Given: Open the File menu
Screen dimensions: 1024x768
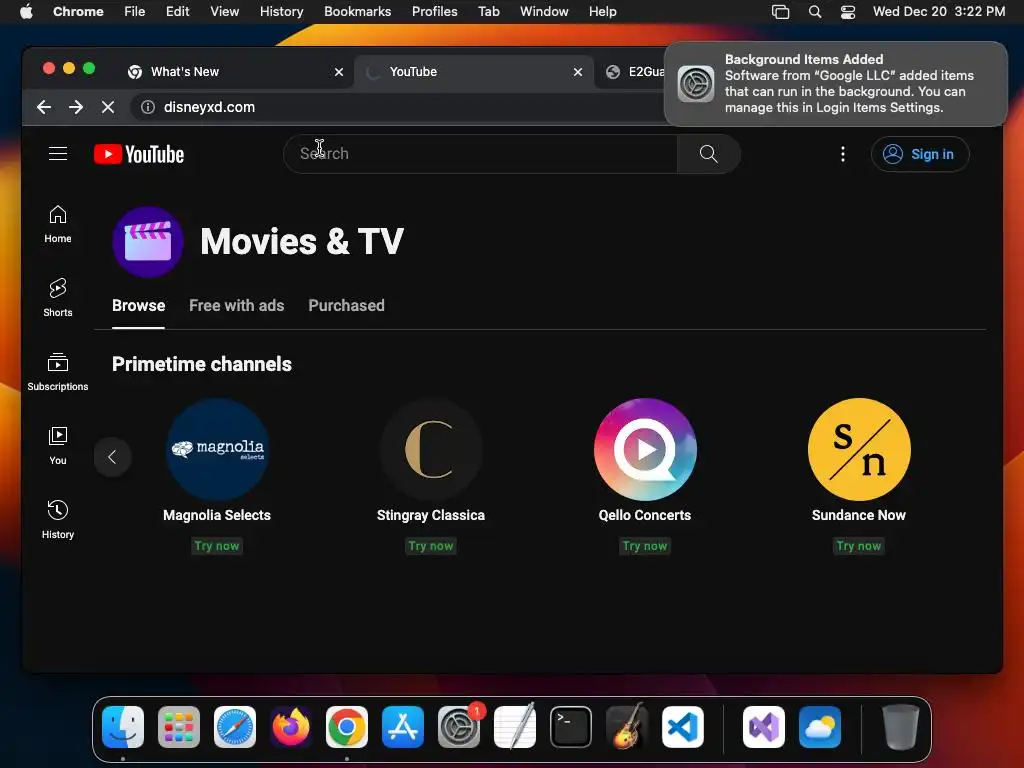Looking at the screenshot, I should pyautogui.click(x=135, y=12).
